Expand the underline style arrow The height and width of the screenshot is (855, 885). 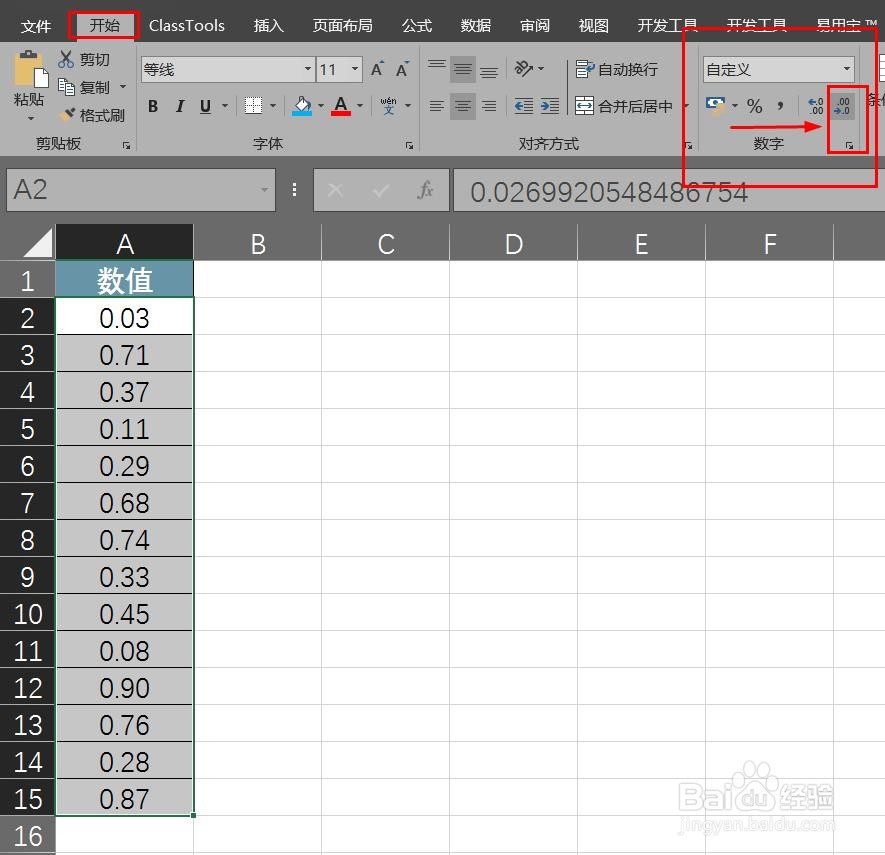225,106
